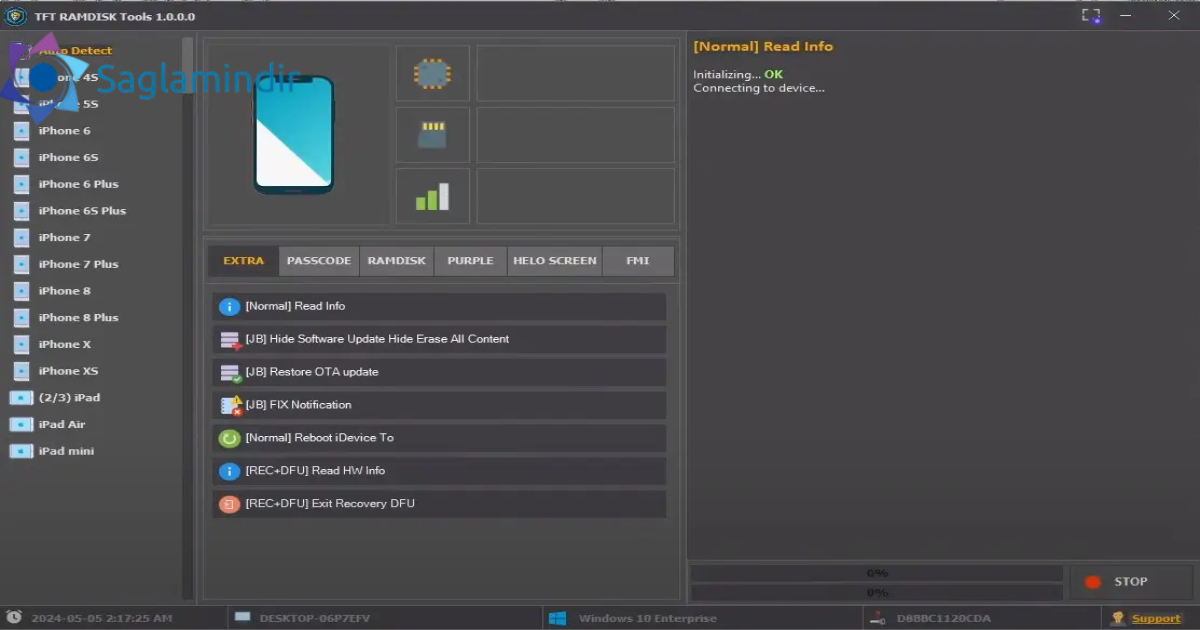Click the lower progress bar
This screenshot has height=630, width=1200.
coord(877,593)
